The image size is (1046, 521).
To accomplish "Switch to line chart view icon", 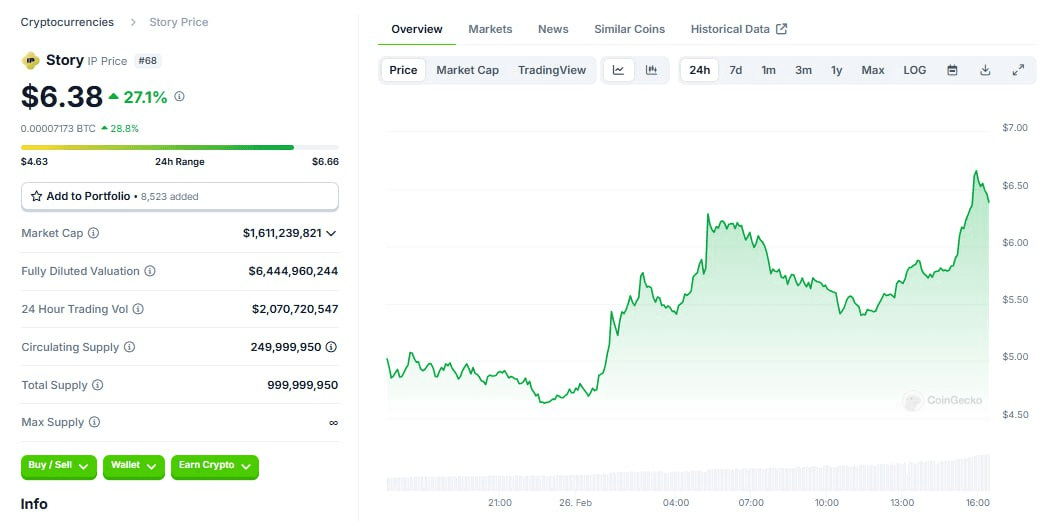I will point(618,70).
